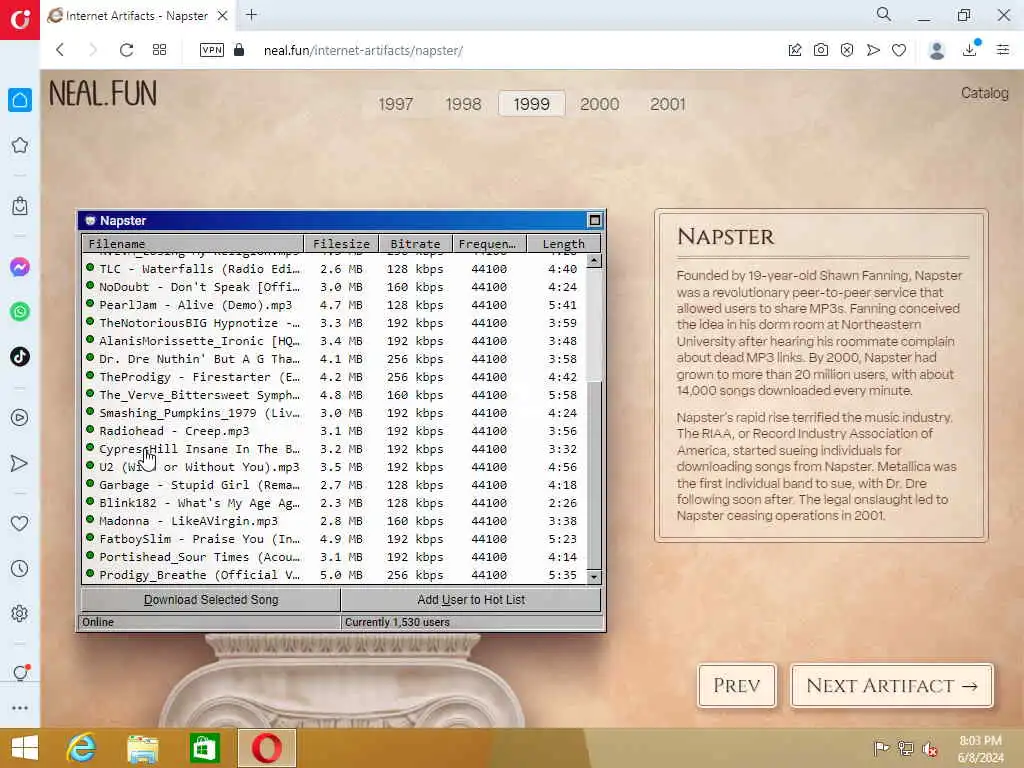Select Smashing_Pumpkins_1979 song row
The height and width of the screenshot is (768, 1024).
tap(334, 413)
